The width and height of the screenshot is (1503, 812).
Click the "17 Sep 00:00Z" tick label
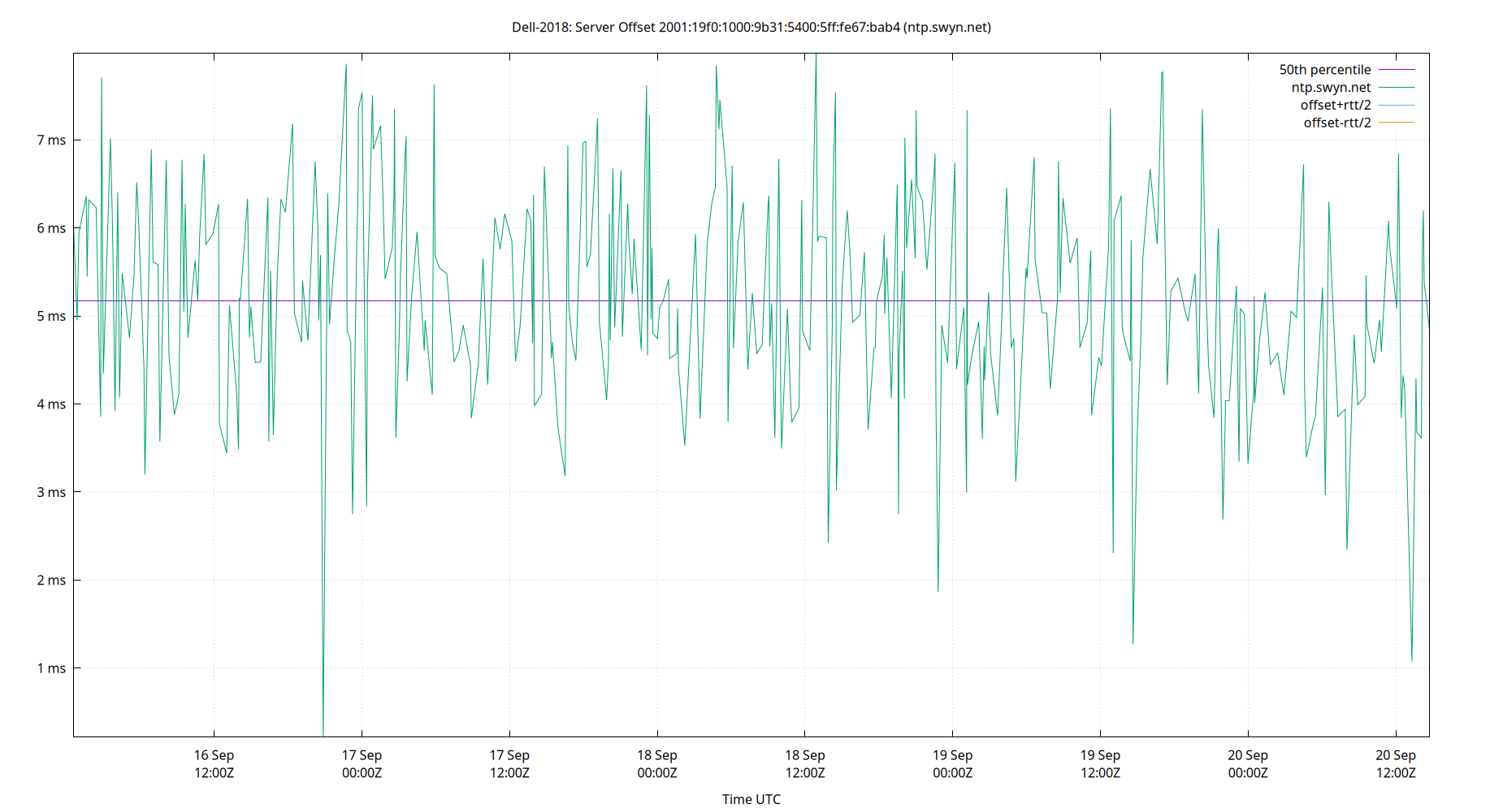[x=363, y=763]
